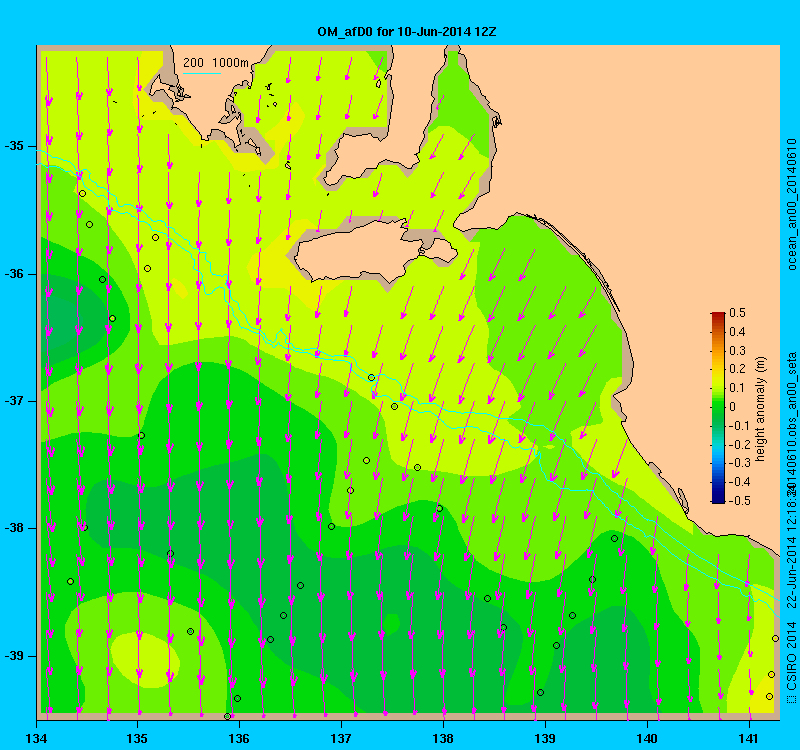The image size is (800, 750).
Task: Click the "1000m" isobath legend label
Action: [231, 62]
